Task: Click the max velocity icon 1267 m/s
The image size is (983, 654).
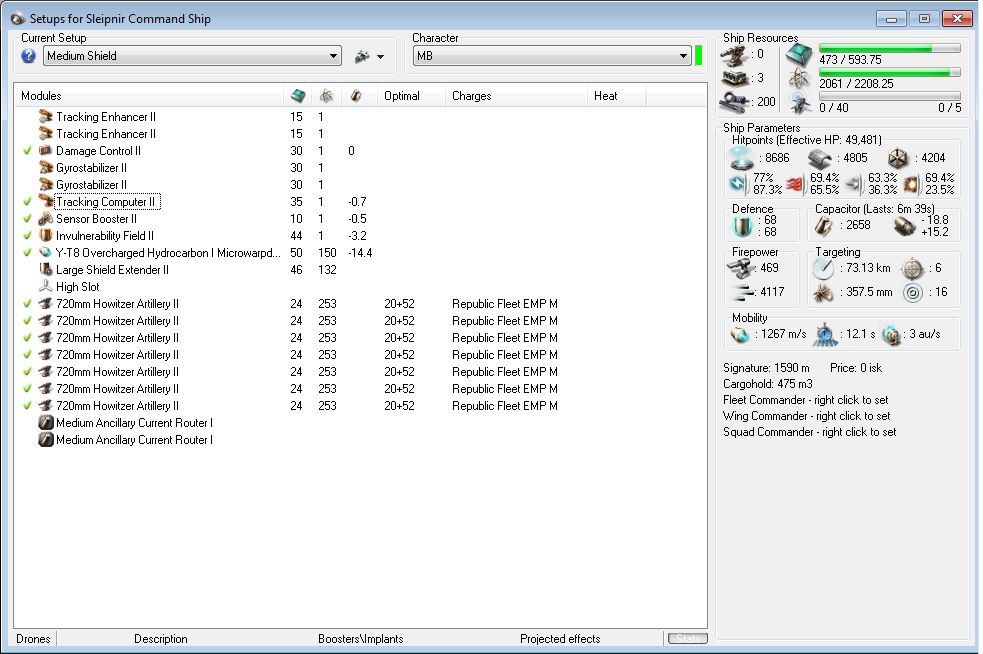Action: pyautogui.click(x=740, y=335)
